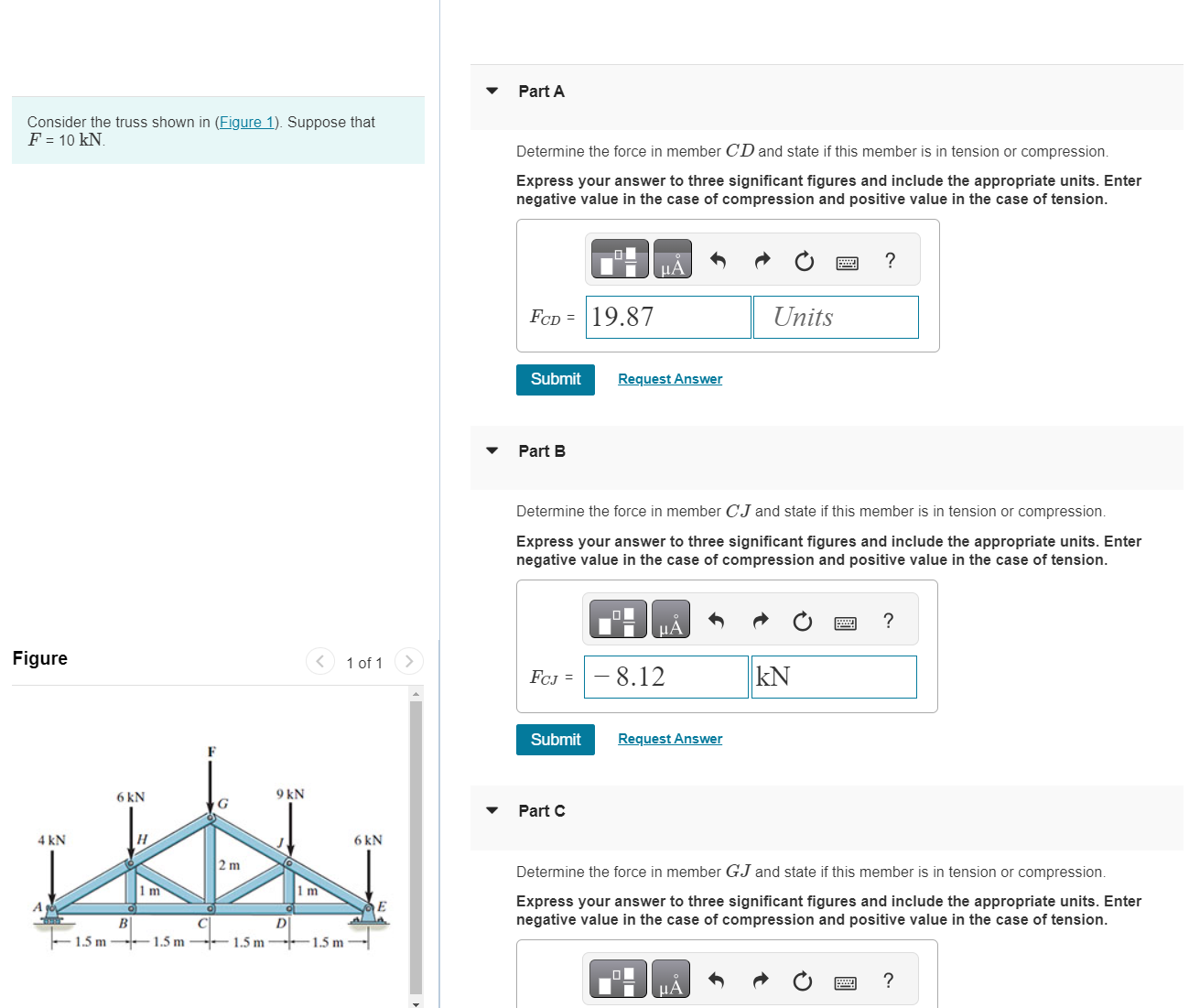Collapse the Part B section
The image size is (1200, 1008).
(492, 450)
